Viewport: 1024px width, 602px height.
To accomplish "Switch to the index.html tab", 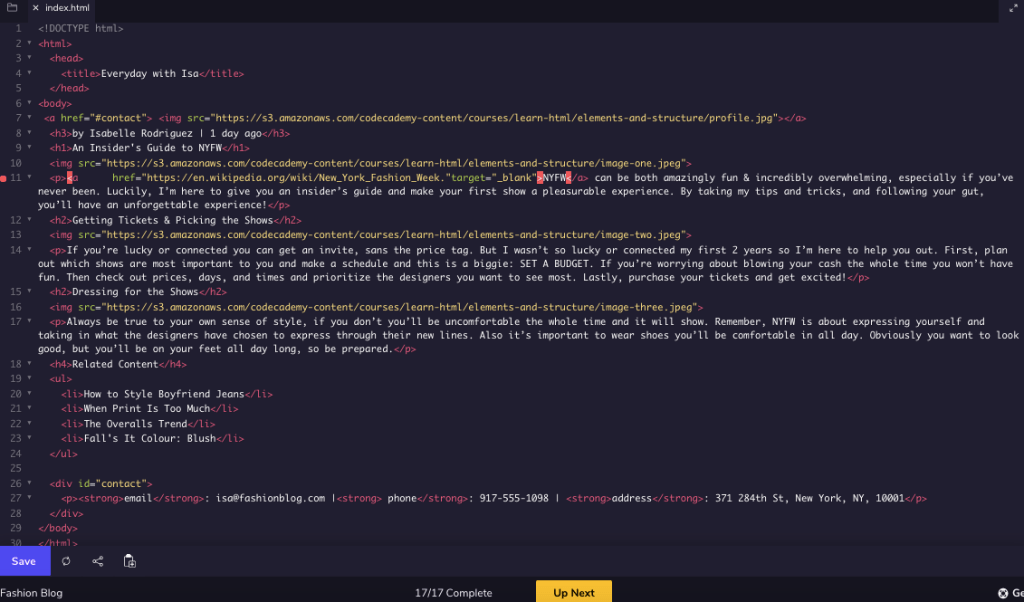I will point(67,8).
